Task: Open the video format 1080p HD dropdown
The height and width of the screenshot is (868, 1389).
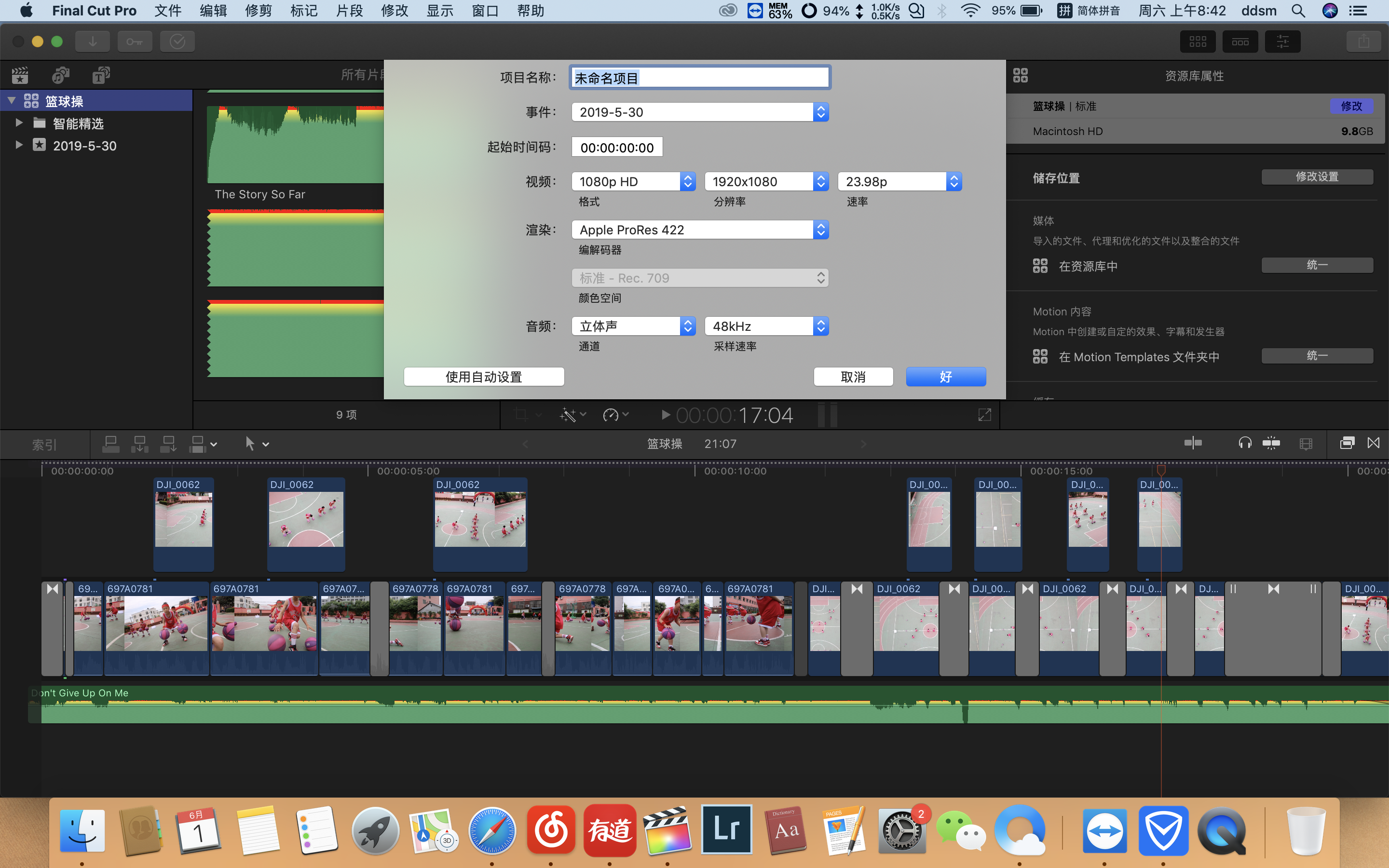Action: point(633,181)
